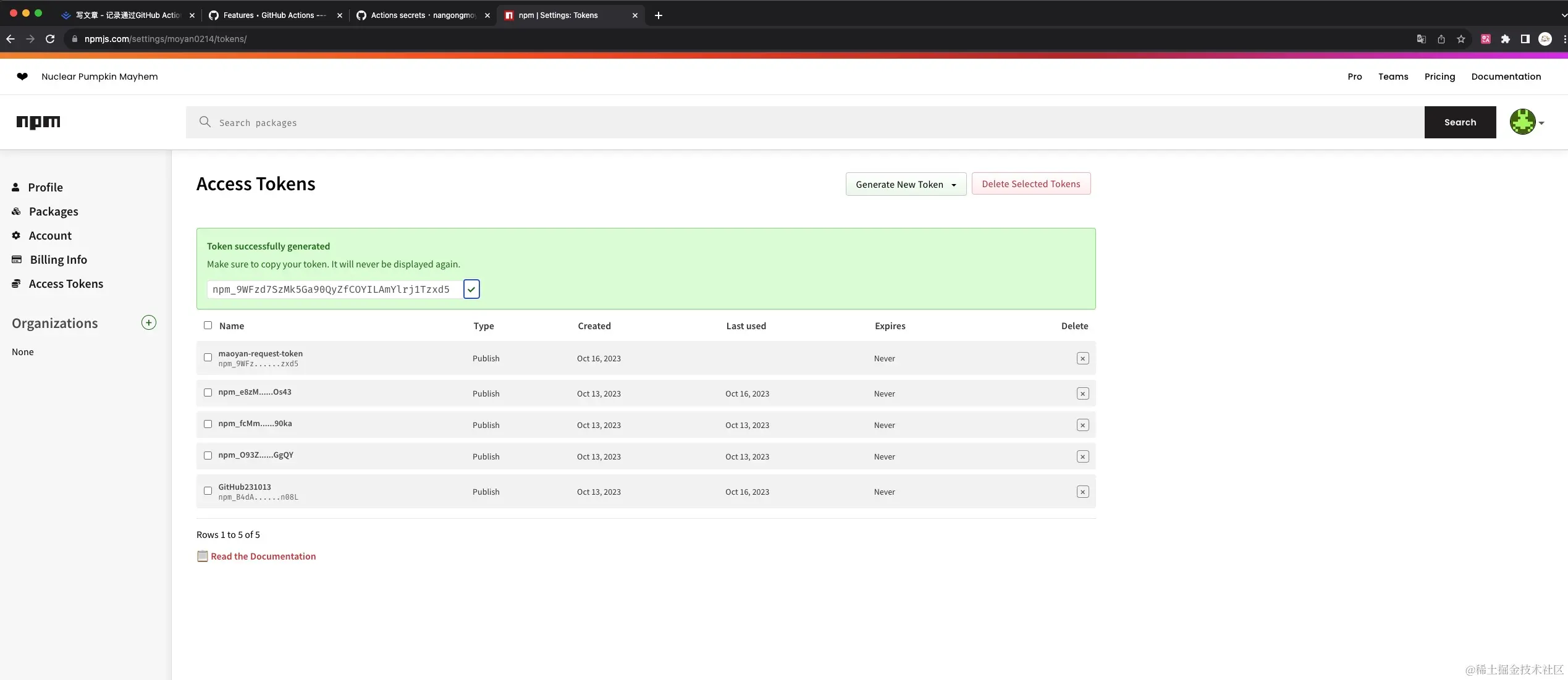The height and width of the screenshot is (680, 1568).
Task: Select the npm_e8zM......Os43 token checkbox
Action: 208,393
